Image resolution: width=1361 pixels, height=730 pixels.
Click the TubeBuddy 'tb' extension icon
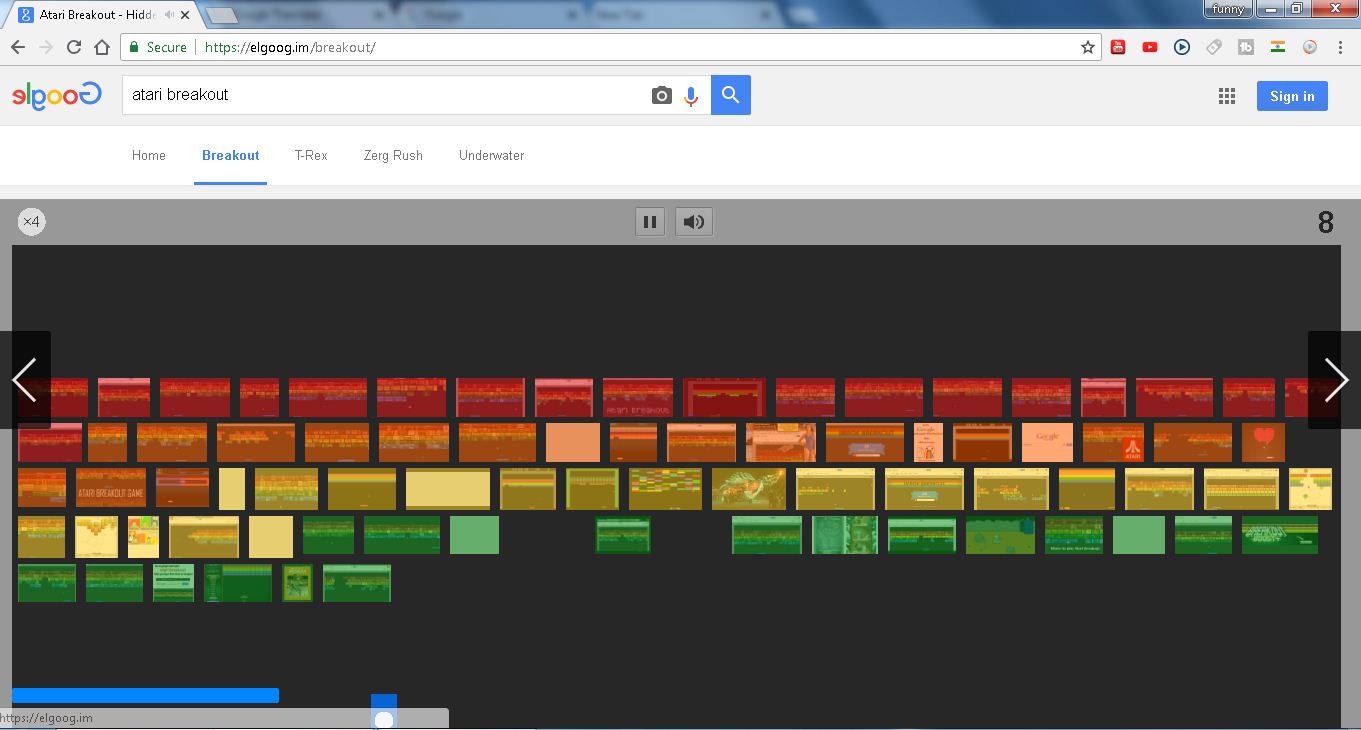1246,47
